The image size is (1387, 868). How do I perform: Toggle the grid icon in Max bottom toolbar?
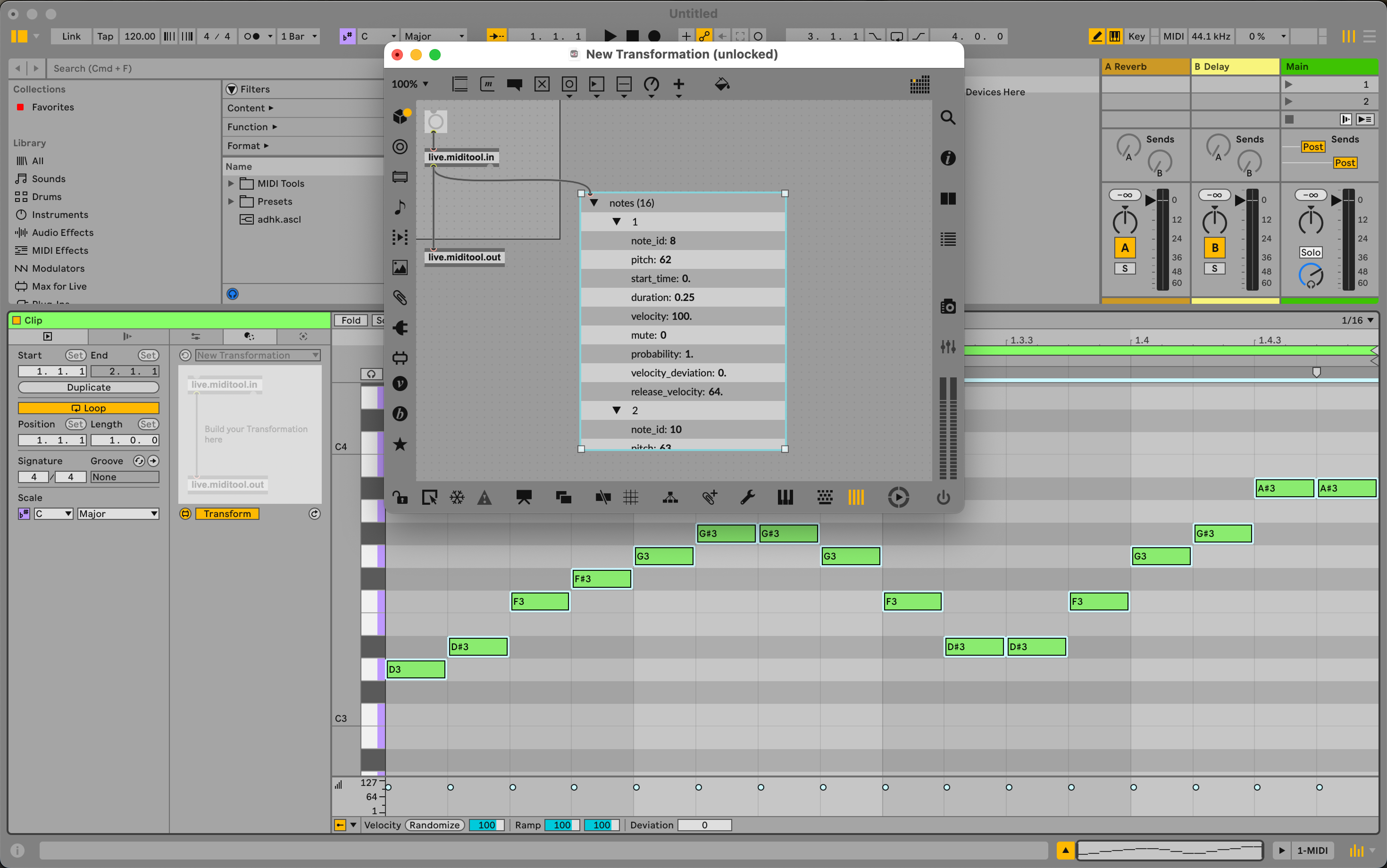[631, 497]
